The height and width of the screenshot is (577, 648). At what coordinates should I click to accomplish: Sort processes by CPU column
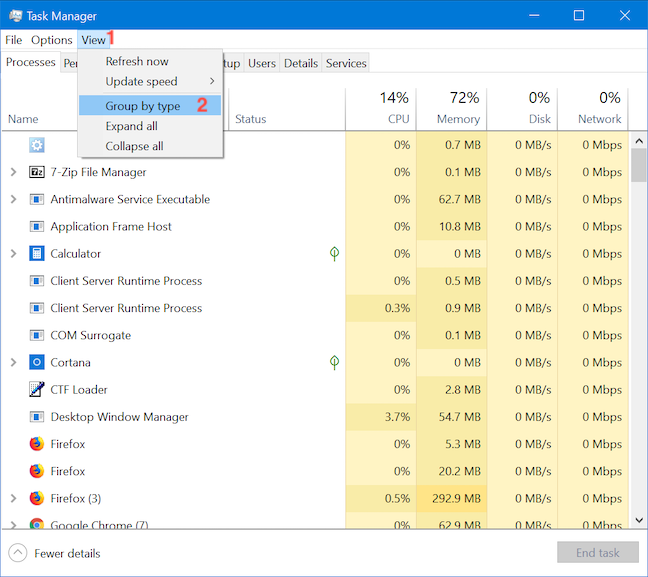[381, 109]
